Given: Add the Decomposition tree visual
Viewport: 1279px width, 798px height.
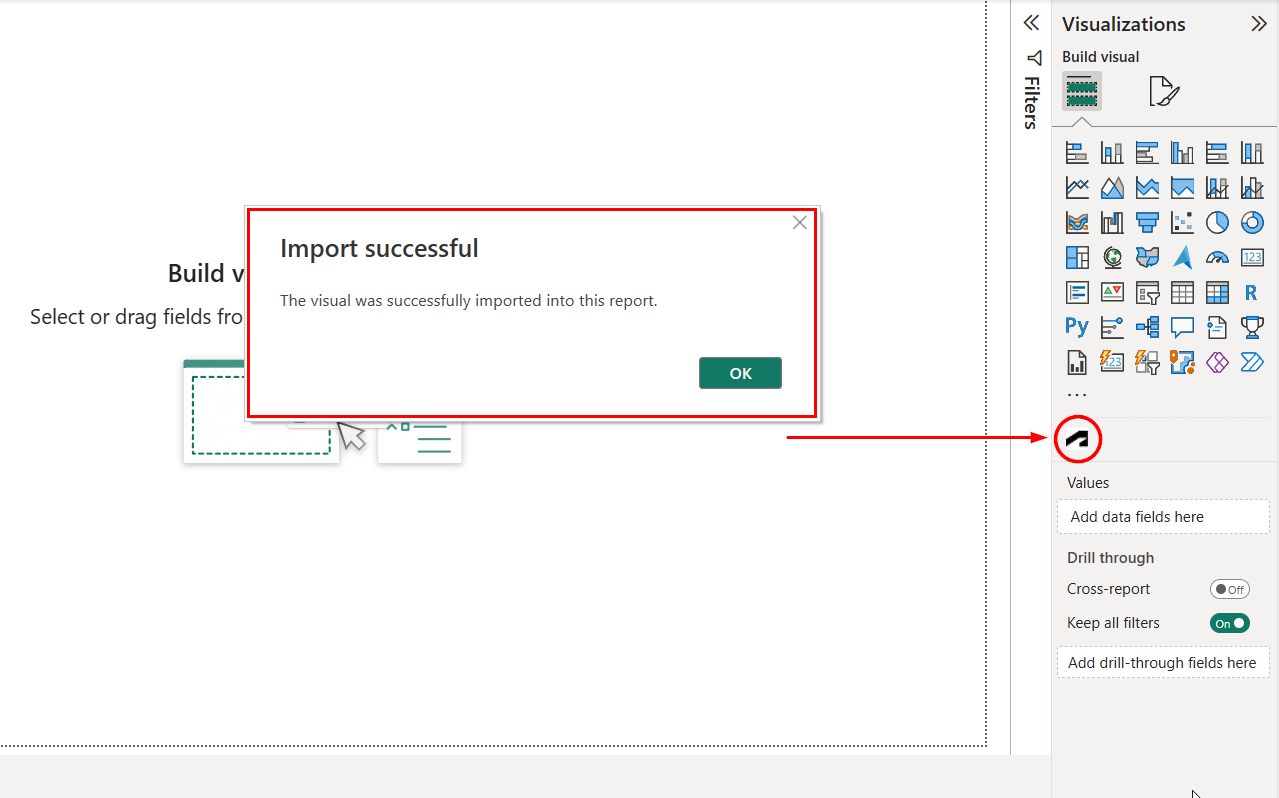Looking at the screenshot, I should [x=1147, y=327].
